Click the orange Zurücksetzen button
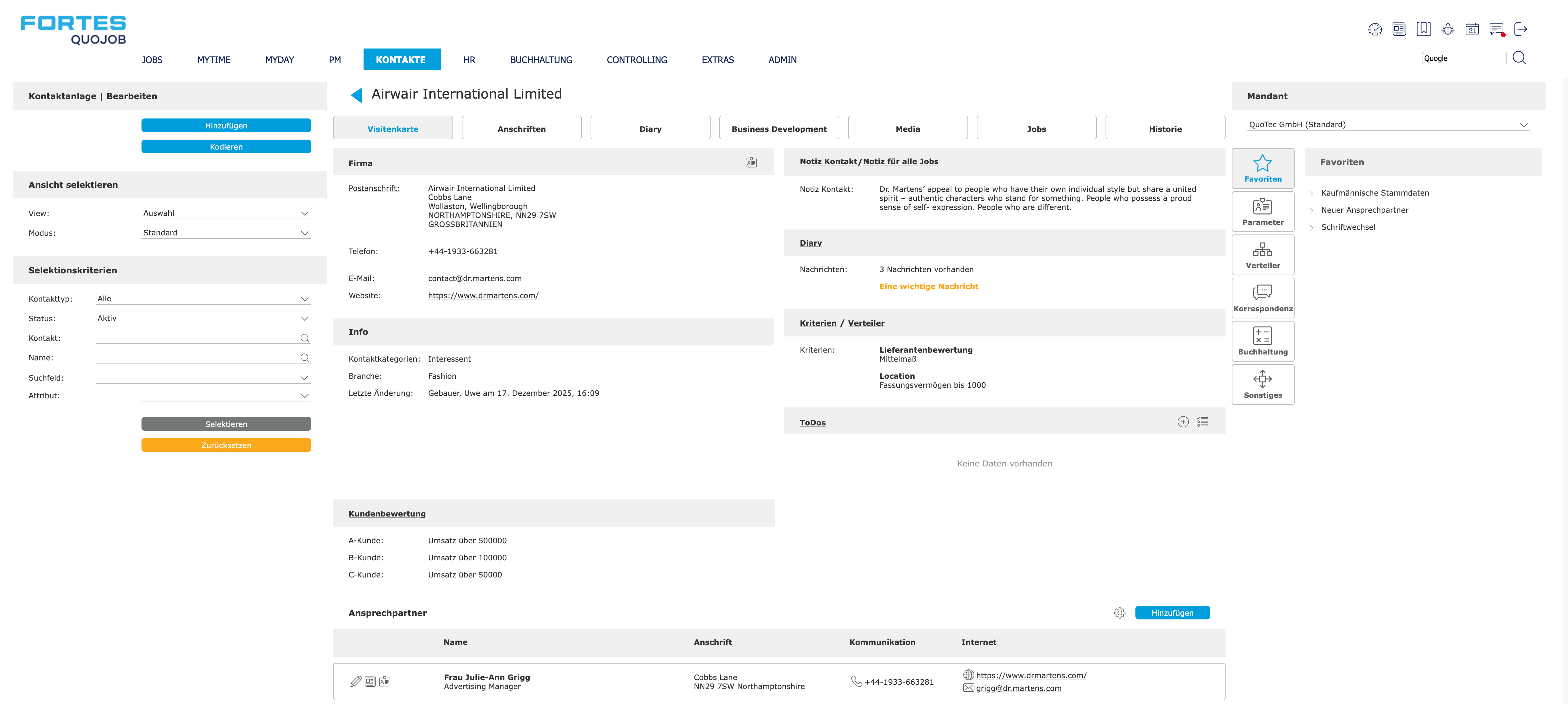The width and height of the screenshot is (1568, 704). pyautogui.click(x=226, y=445)
